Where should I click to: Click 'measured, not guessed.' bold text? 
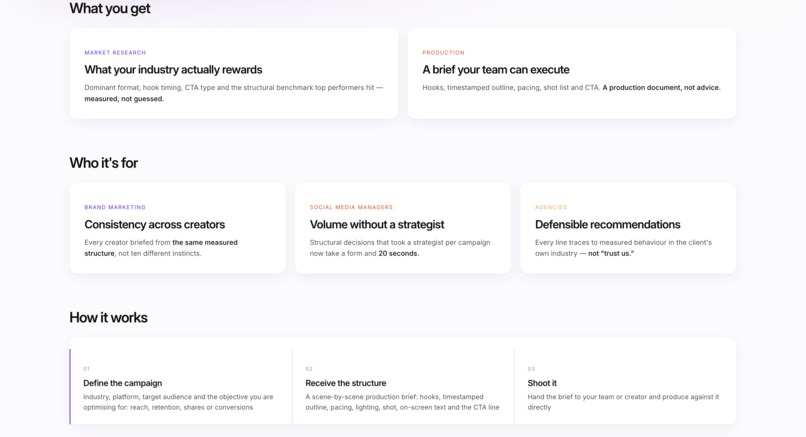click(x=124, y=99)
